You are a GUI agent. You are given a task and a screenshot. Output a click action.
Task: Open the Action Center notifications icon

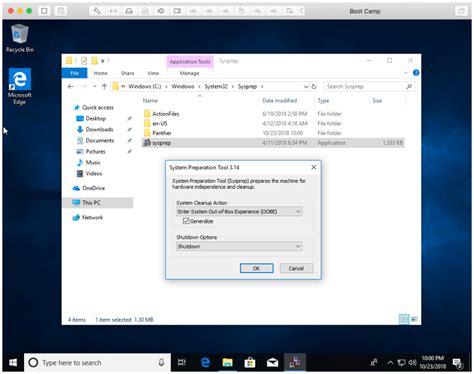click(457, 363)
